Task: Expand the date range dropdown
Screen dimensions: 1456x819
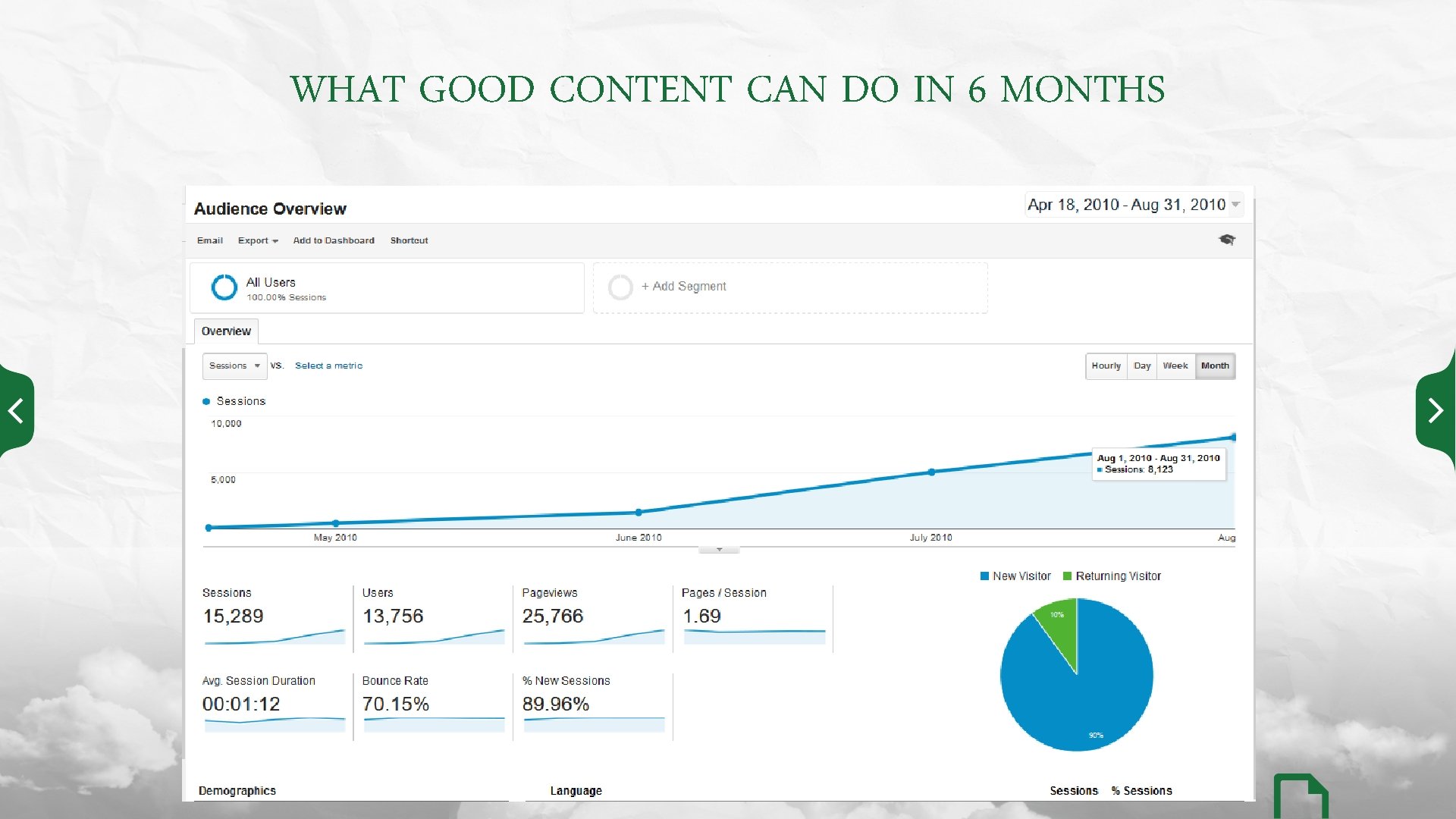Action: click(x=1238, y=204)
